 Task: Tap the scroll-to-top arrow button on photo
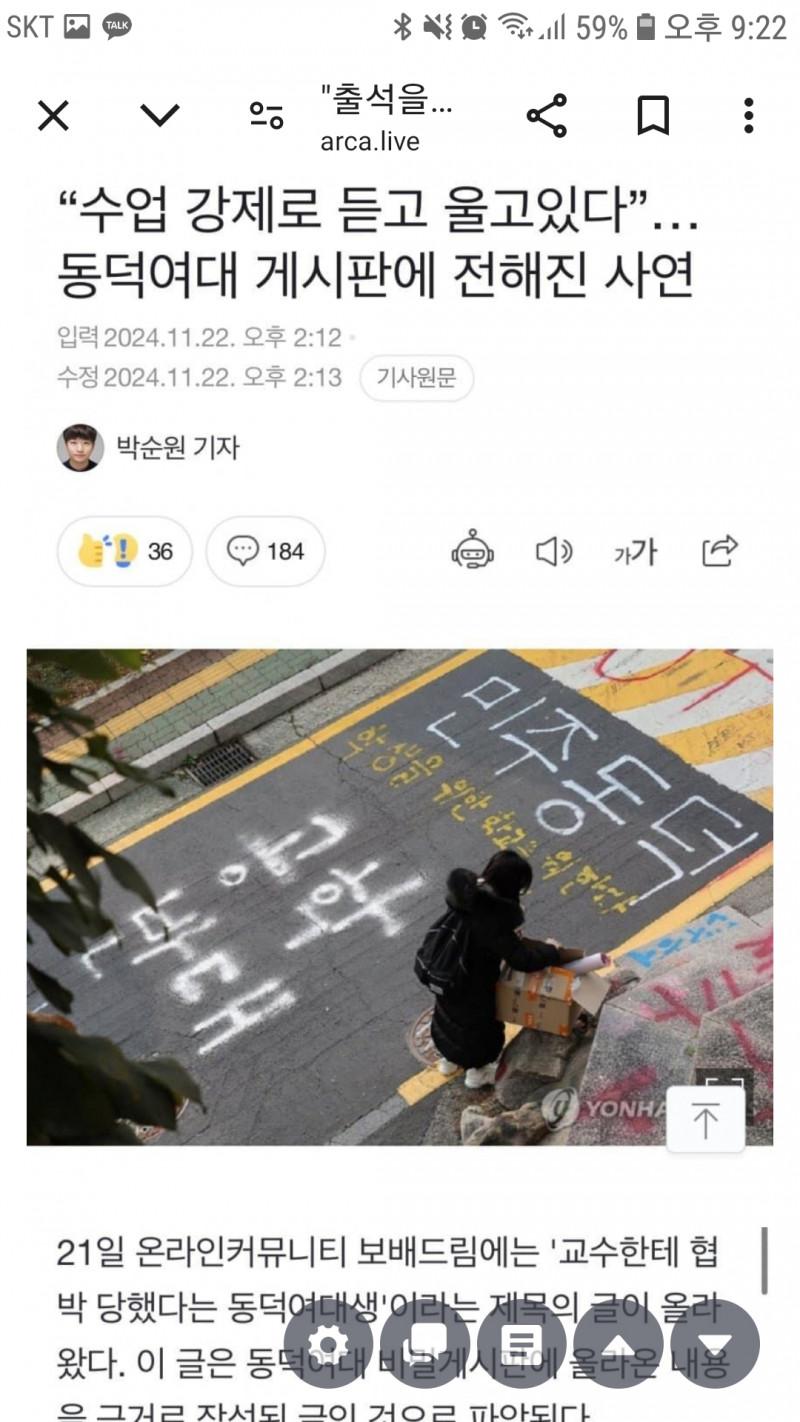point(706,1120)
